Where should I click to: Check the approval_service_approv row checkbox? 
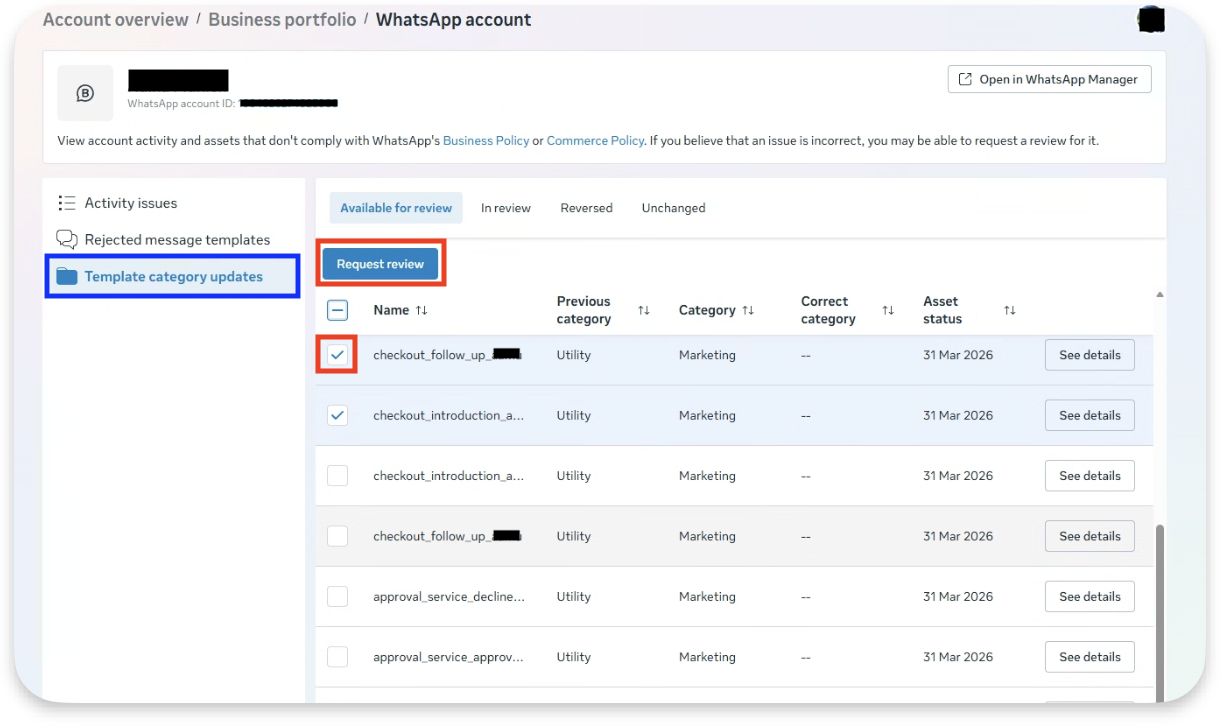click(338, 657)
